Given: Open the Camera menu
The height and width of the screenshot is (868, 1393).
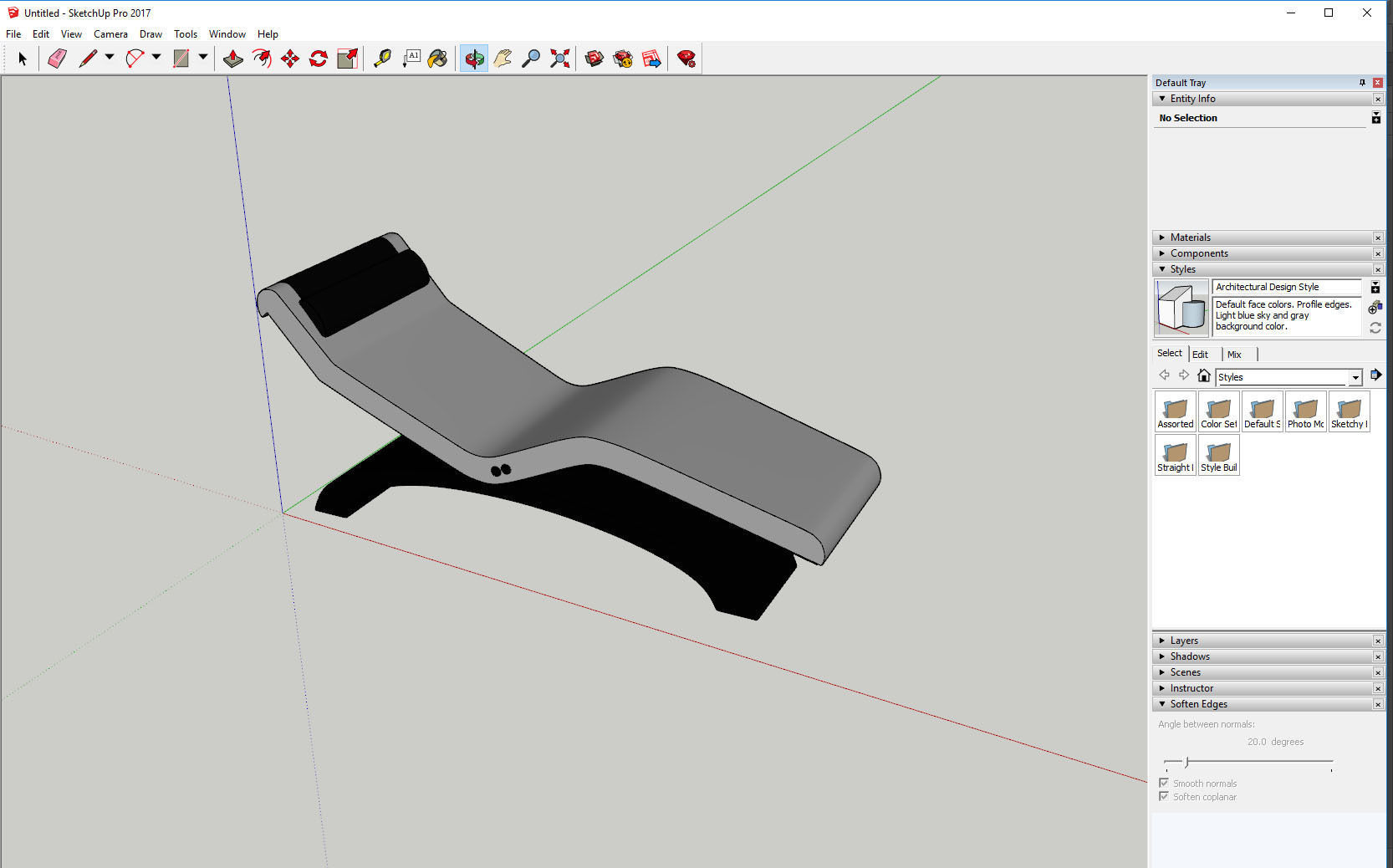Looking at the screenshot, I should click(110, 34).
